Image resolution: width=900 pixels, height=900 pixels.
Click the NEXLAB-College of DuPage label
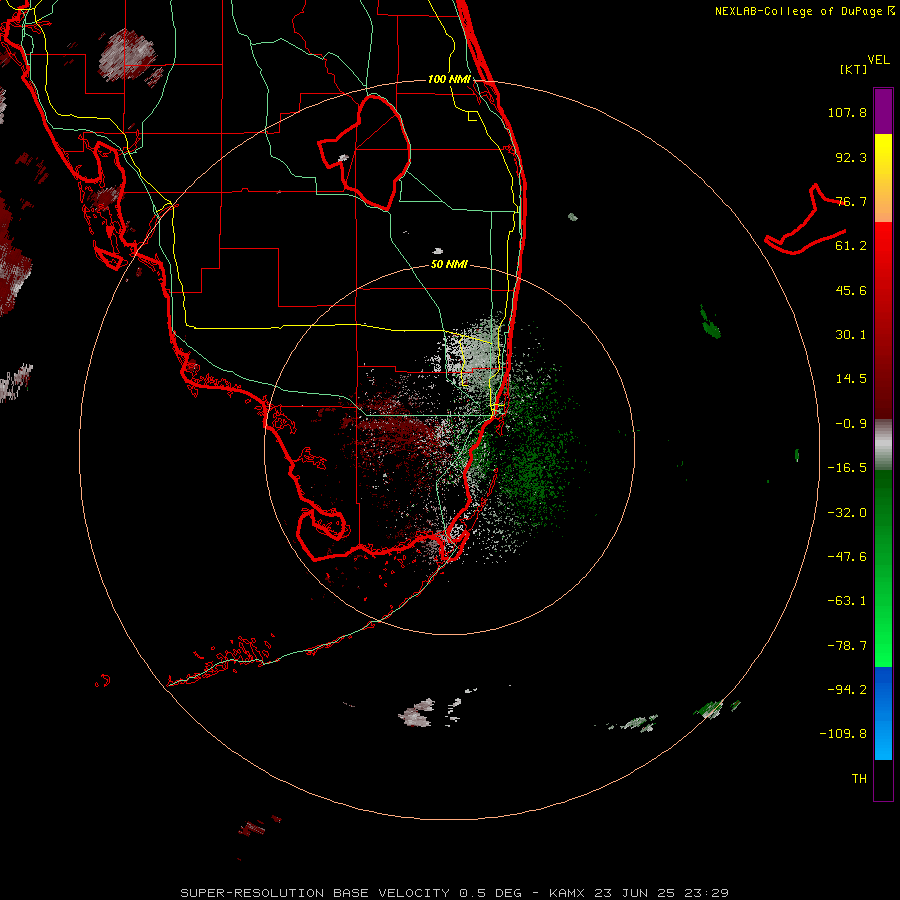point(805,11)
